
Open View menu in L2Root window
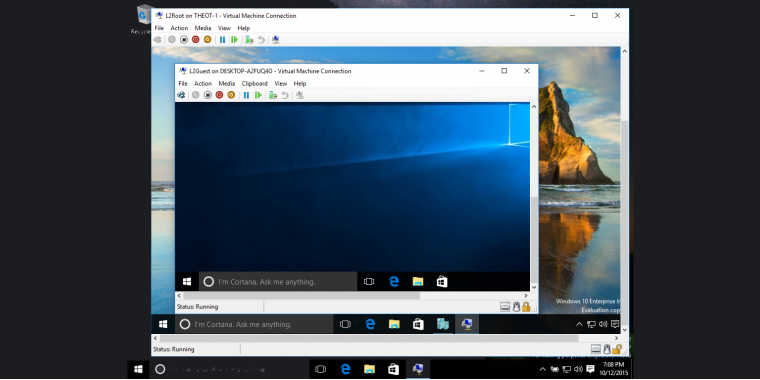pos(224,28)
